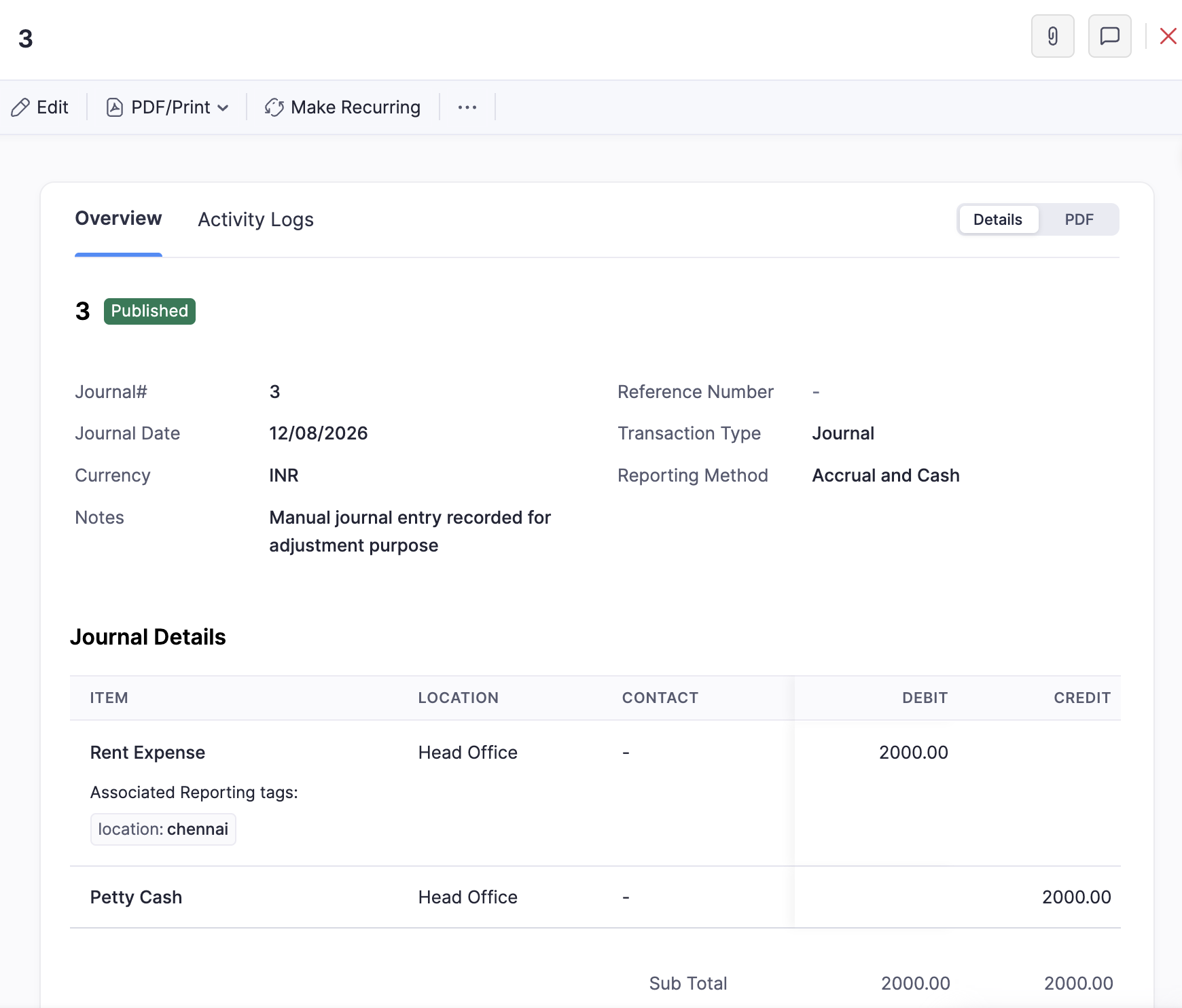Close the journal details panel
The image size is (1182, 1008).
(x=1168, y=36)
